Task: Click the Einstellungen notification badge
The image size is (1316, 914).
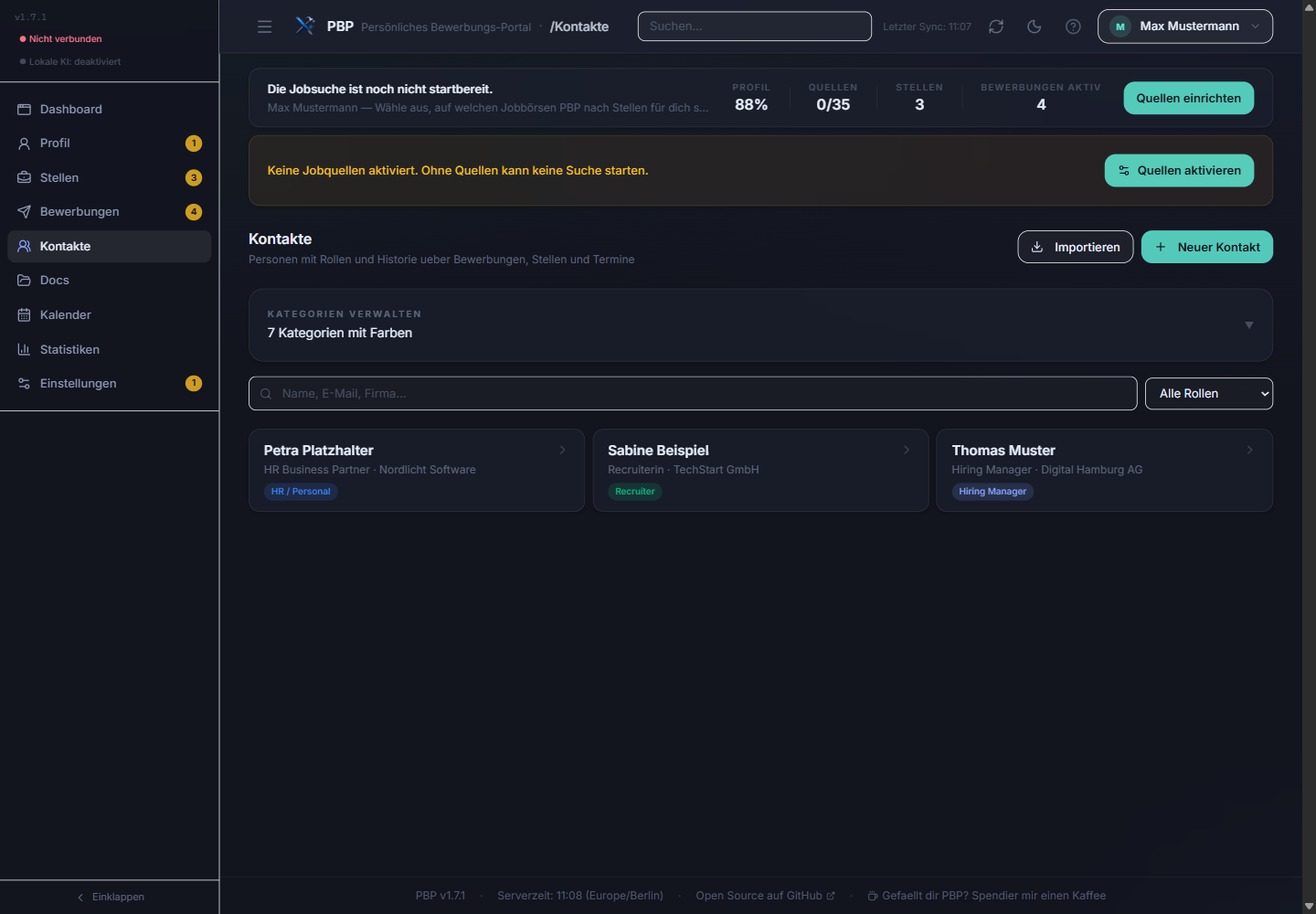Action: point(194,383)
